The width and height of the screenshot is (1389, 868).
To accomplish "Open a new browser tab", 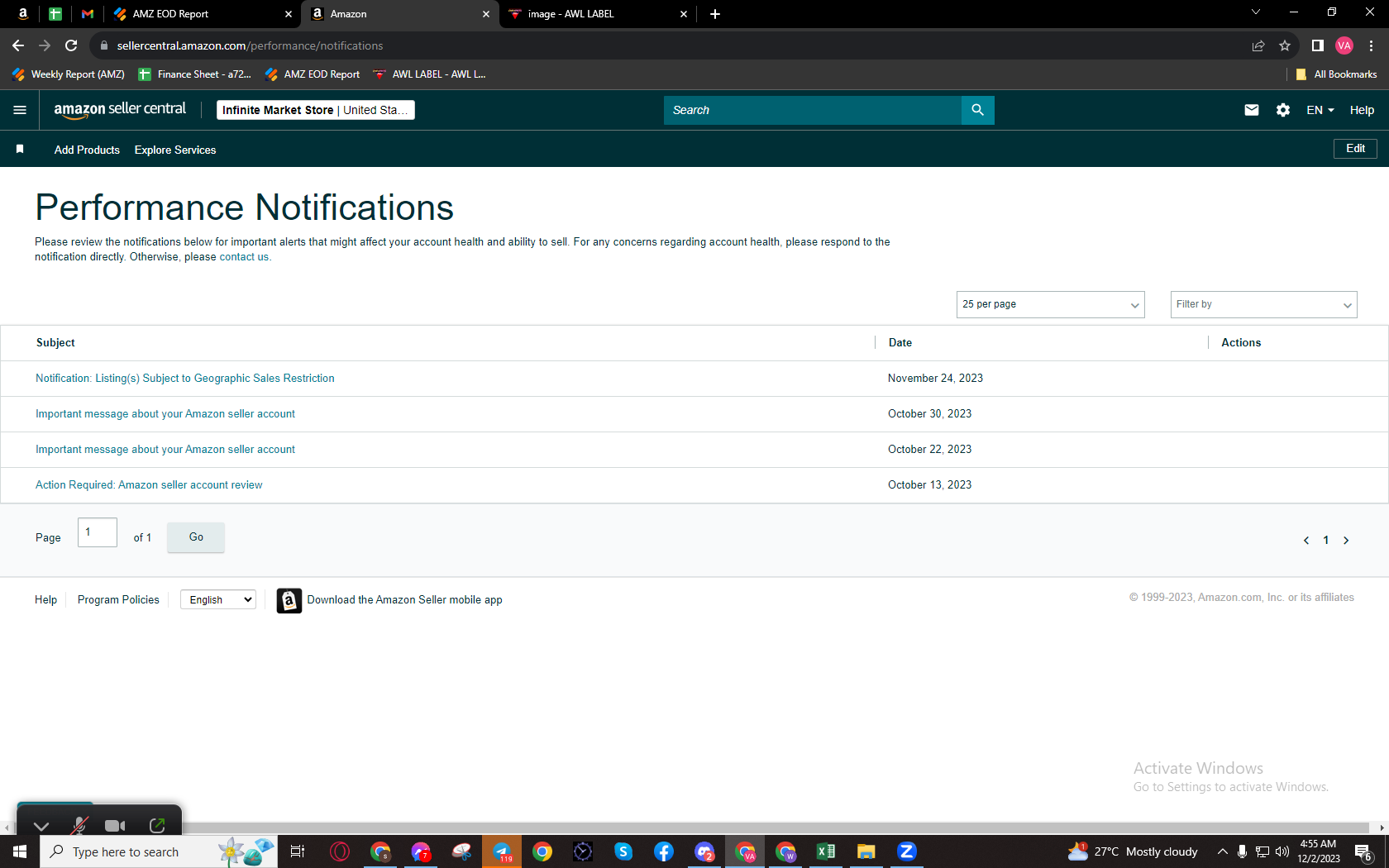I will pos(715,14).
